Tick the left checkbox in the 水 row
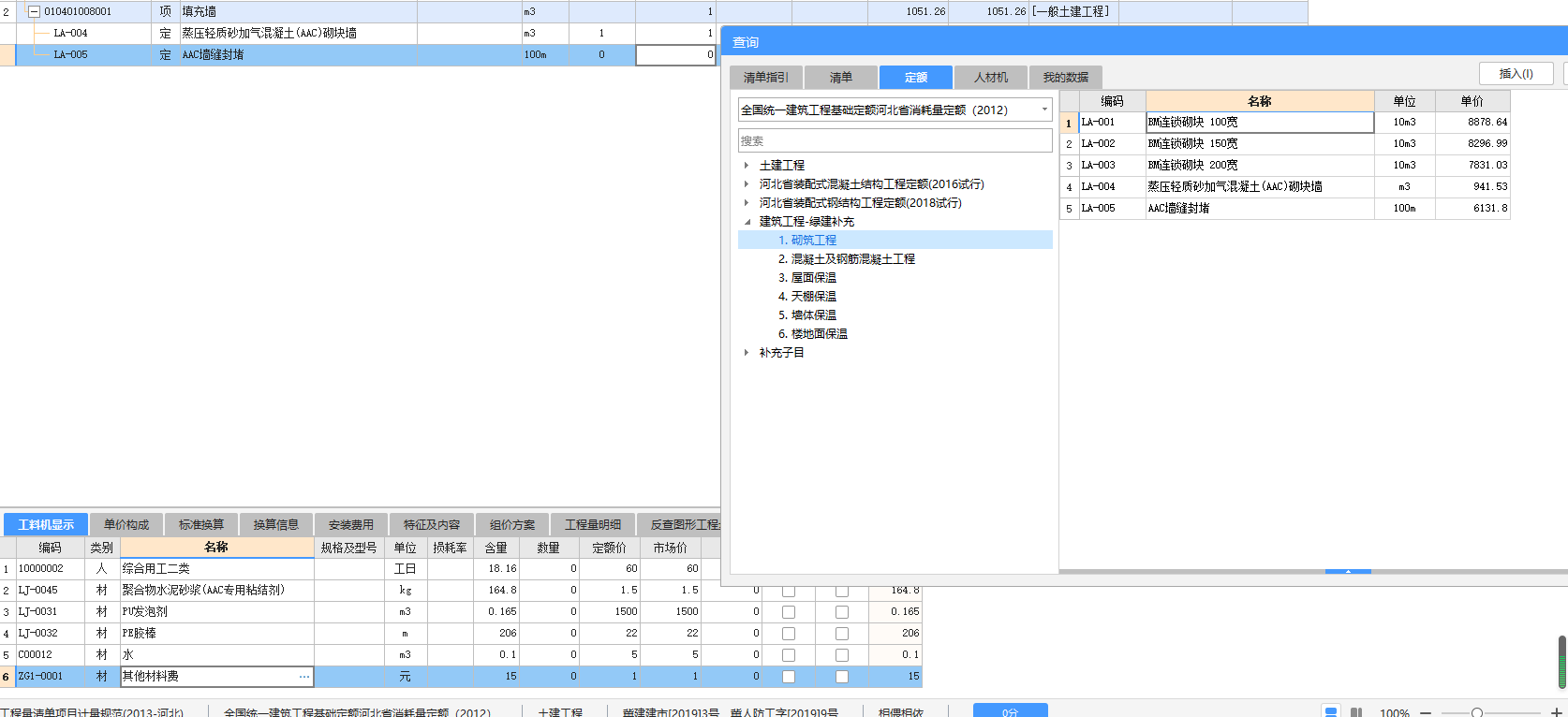Image resolution: width=1568 pixels, height=717 pixels. tap(789, 655)
